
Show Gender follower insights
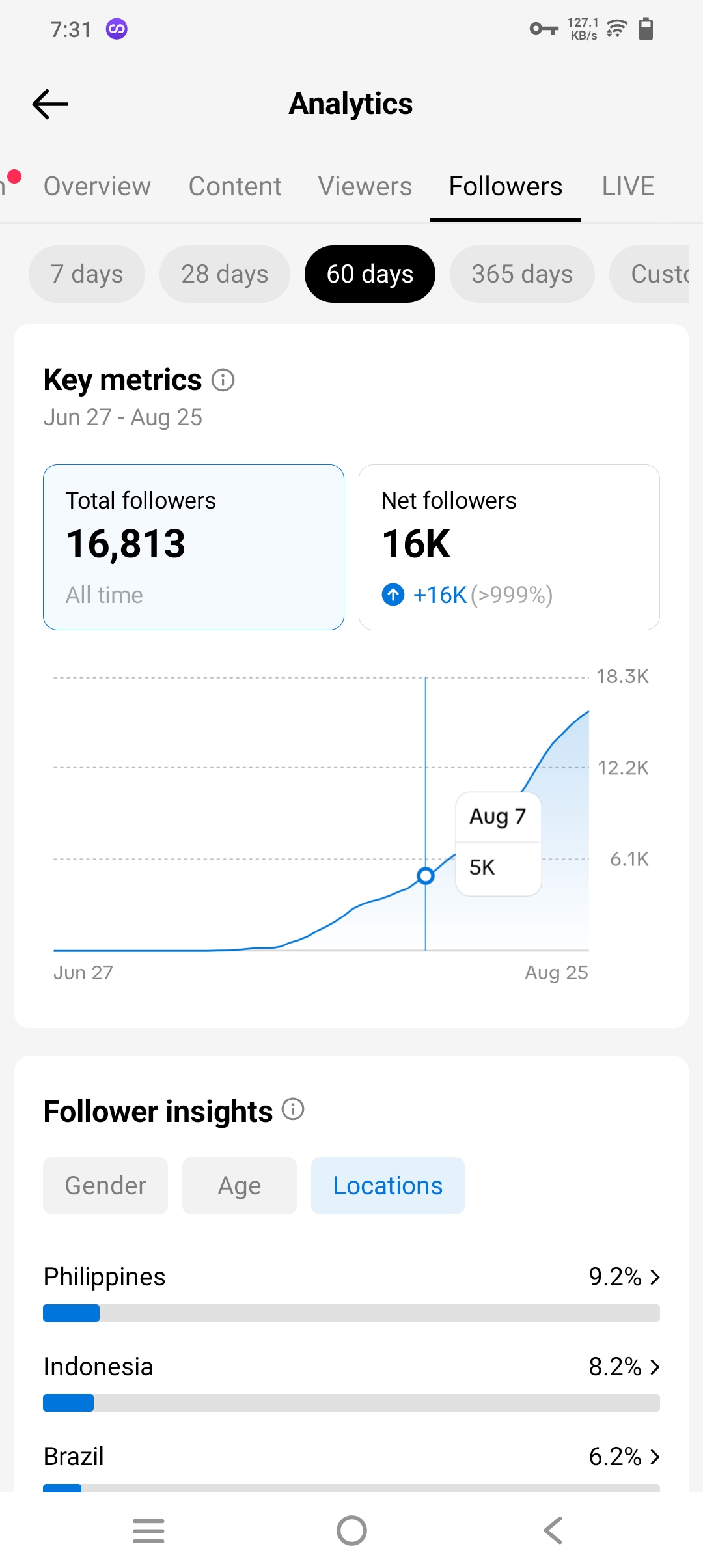click(105, 1186)
